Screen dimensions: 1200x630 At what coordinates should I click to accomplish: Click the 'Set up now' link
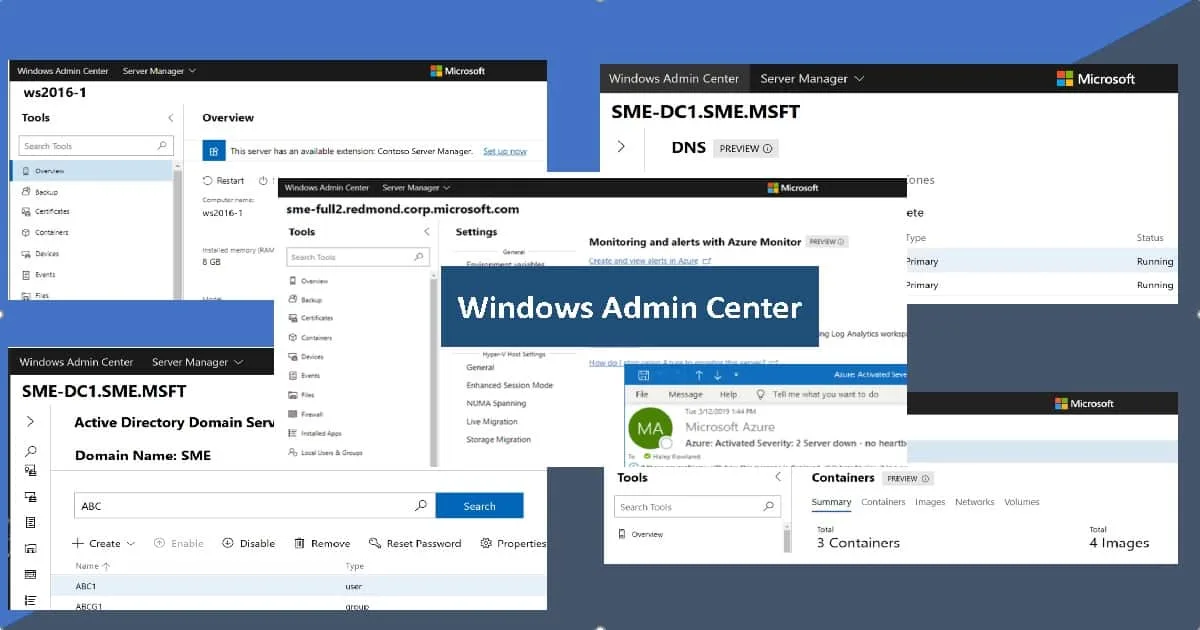tap(504, 151)
